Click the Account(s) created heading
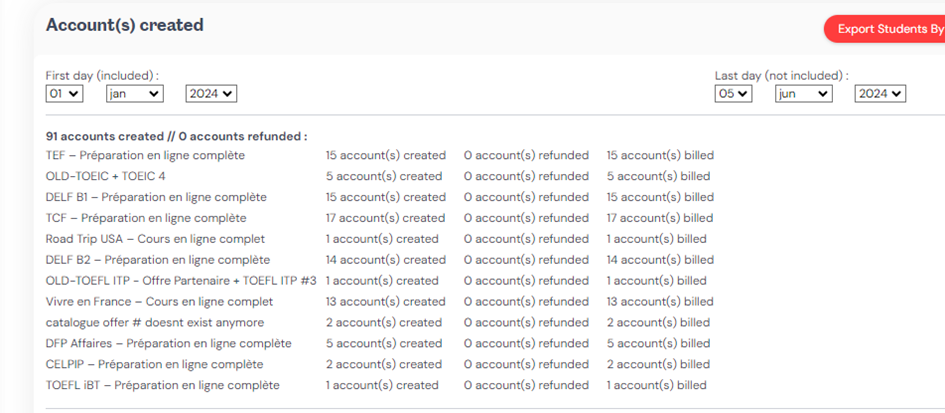The width and height of the screenshot is (945, 413). pyautogui.click(x=124, y=25)
